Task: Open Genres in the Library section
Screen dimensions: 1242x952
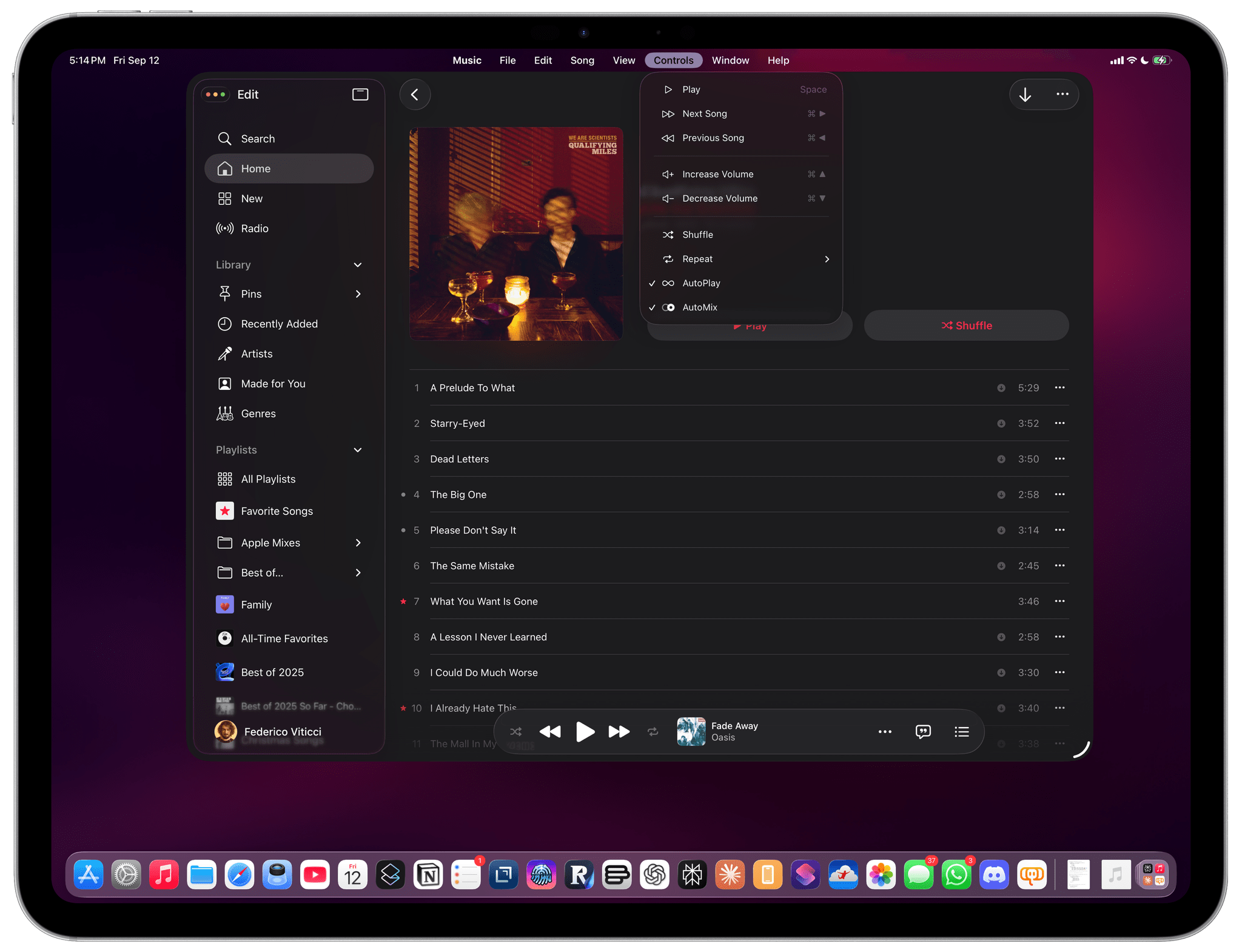Action: click(x=258, y=413)
